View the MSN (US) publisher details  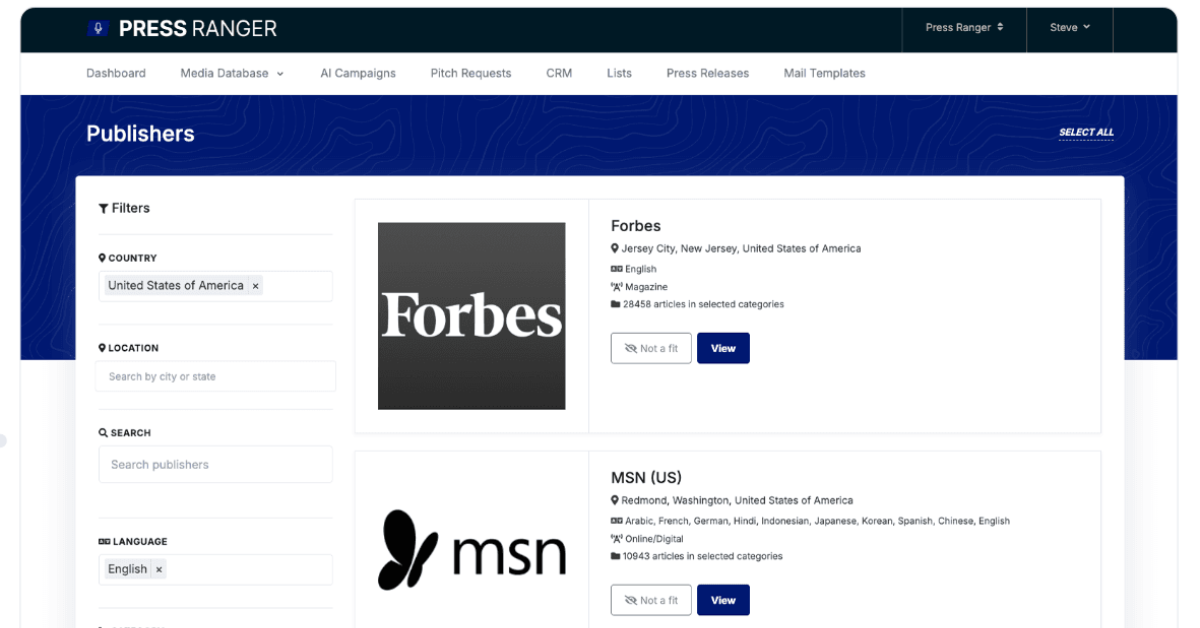point(723,600)
